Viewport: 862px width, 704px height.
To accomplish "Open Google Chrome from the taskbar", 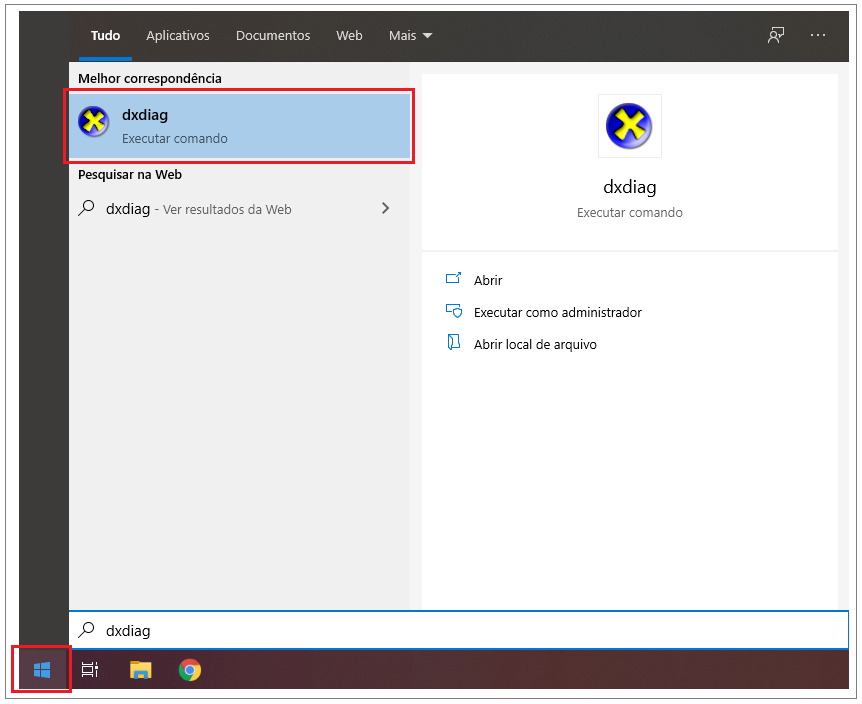I will coord(189,670).
